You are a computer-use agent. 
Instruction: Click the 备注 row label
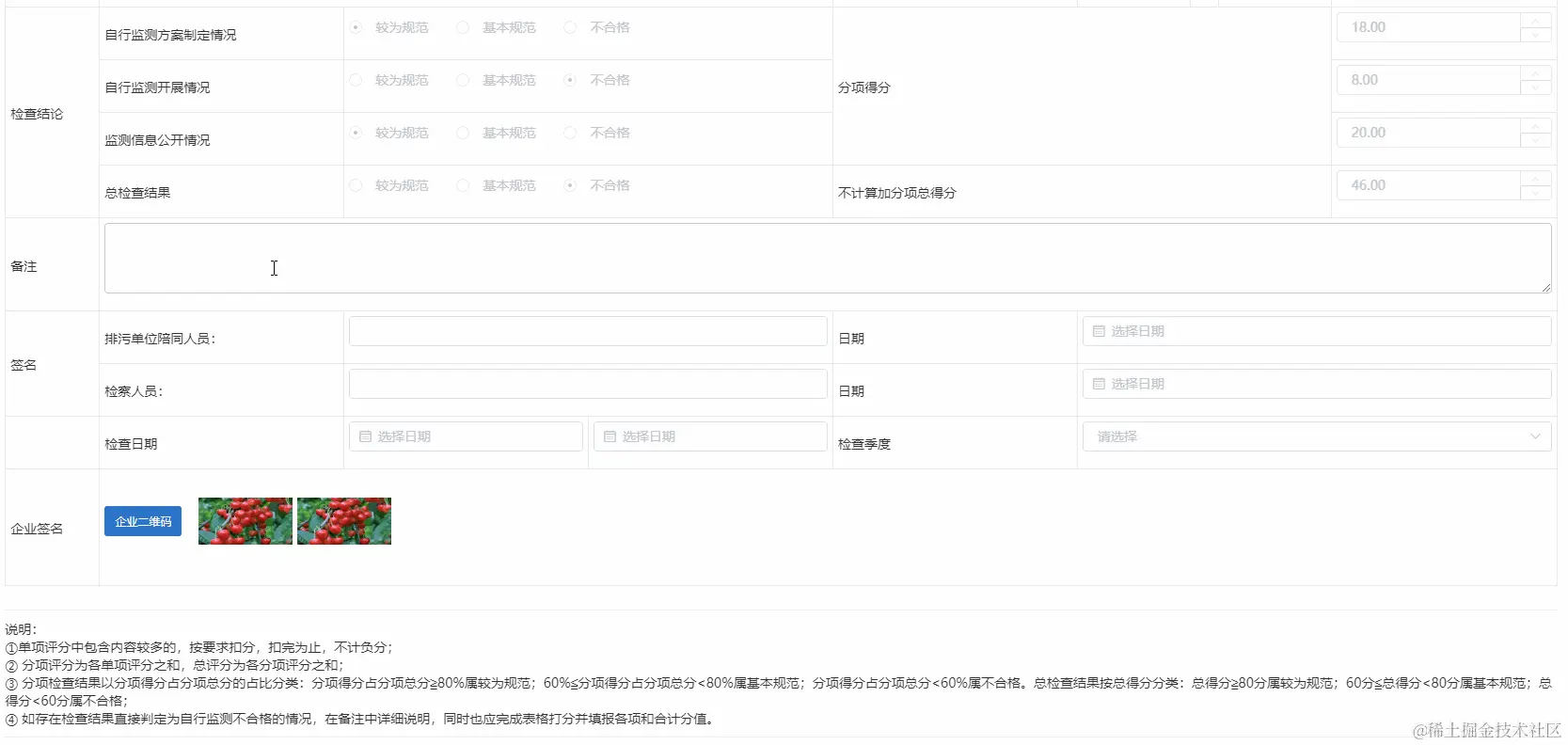tap(24, 266)
